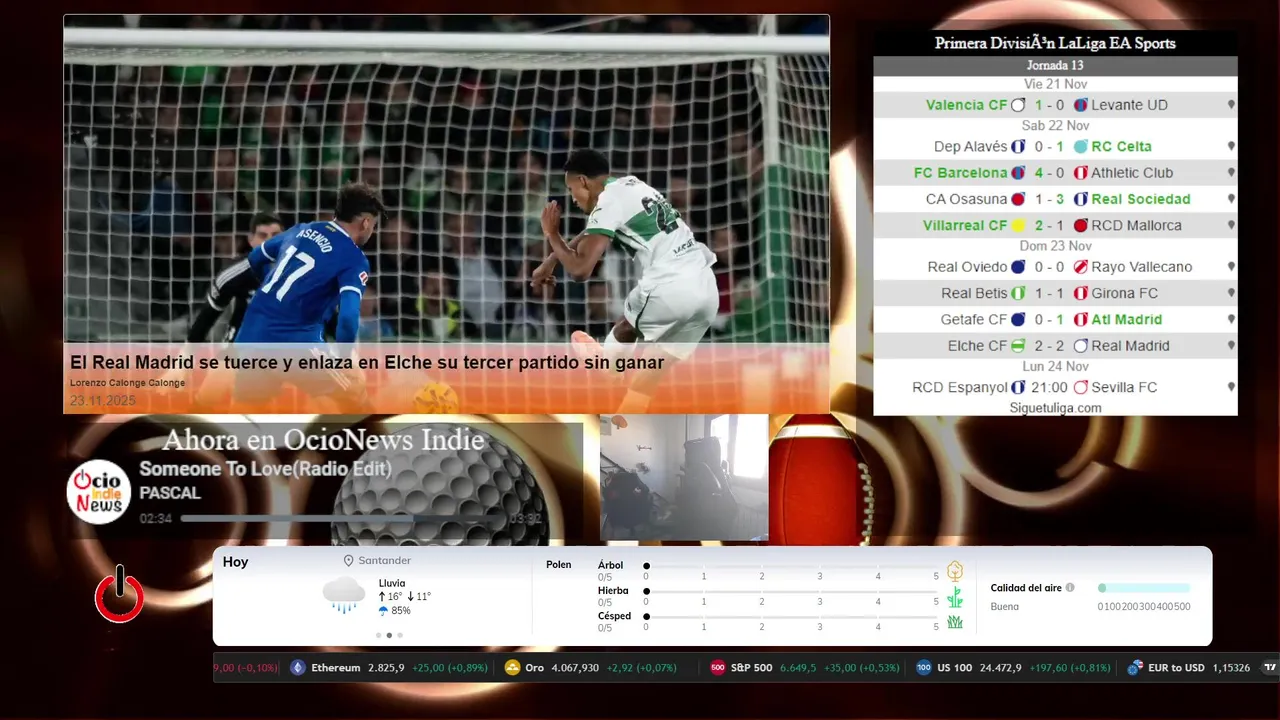Screen dimensions: 1280x720
Task: Click the OcioNews Indie round logo
Action: pos(99,492)
